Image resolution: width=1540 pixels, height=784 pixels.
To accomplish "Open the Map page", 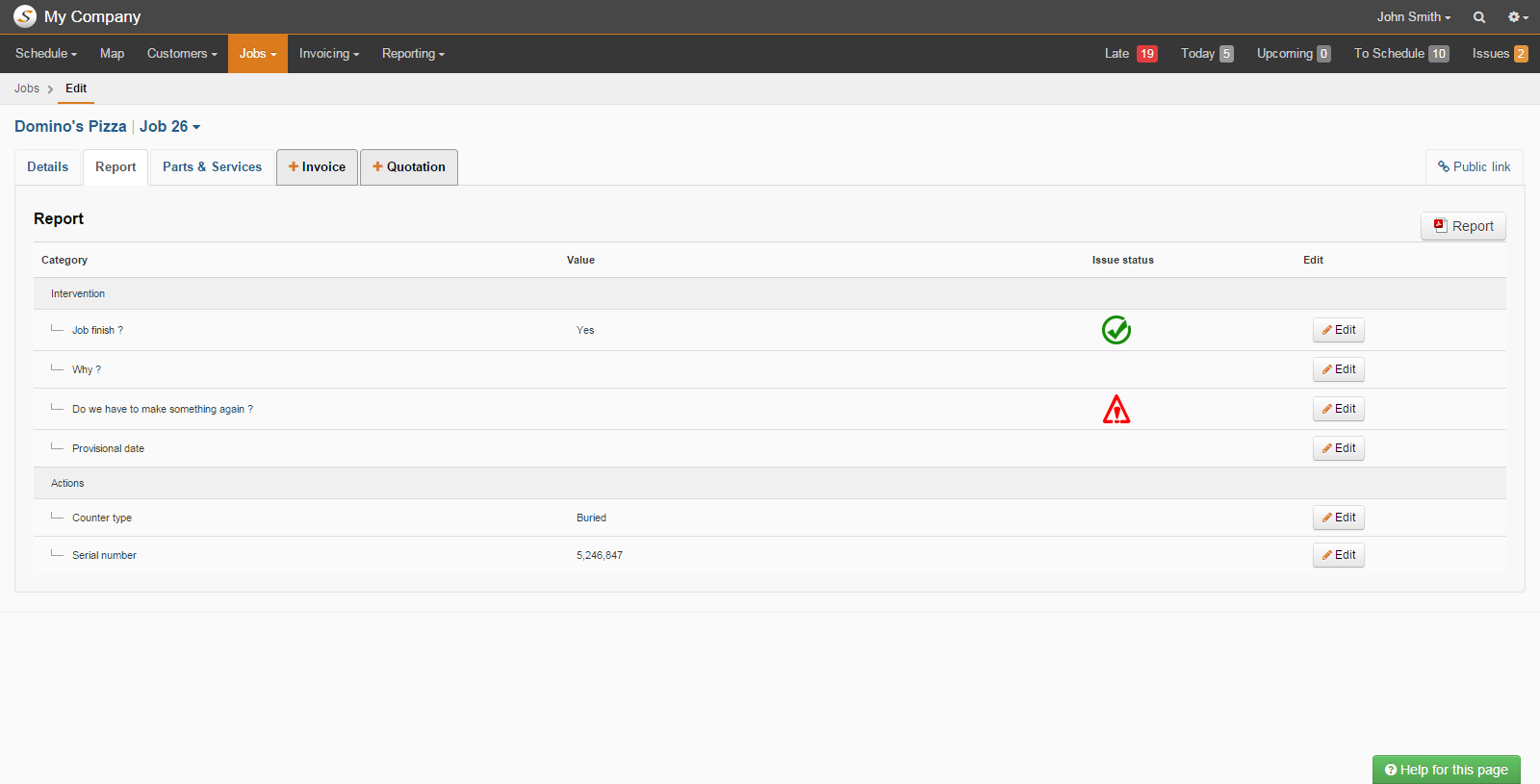I will pos(112,54).
